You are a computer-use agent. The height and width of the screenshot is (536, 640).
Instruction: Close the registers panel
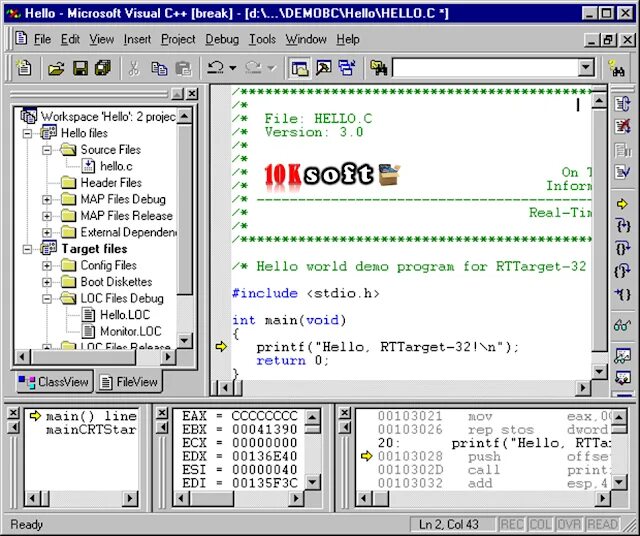pos(162,413)
